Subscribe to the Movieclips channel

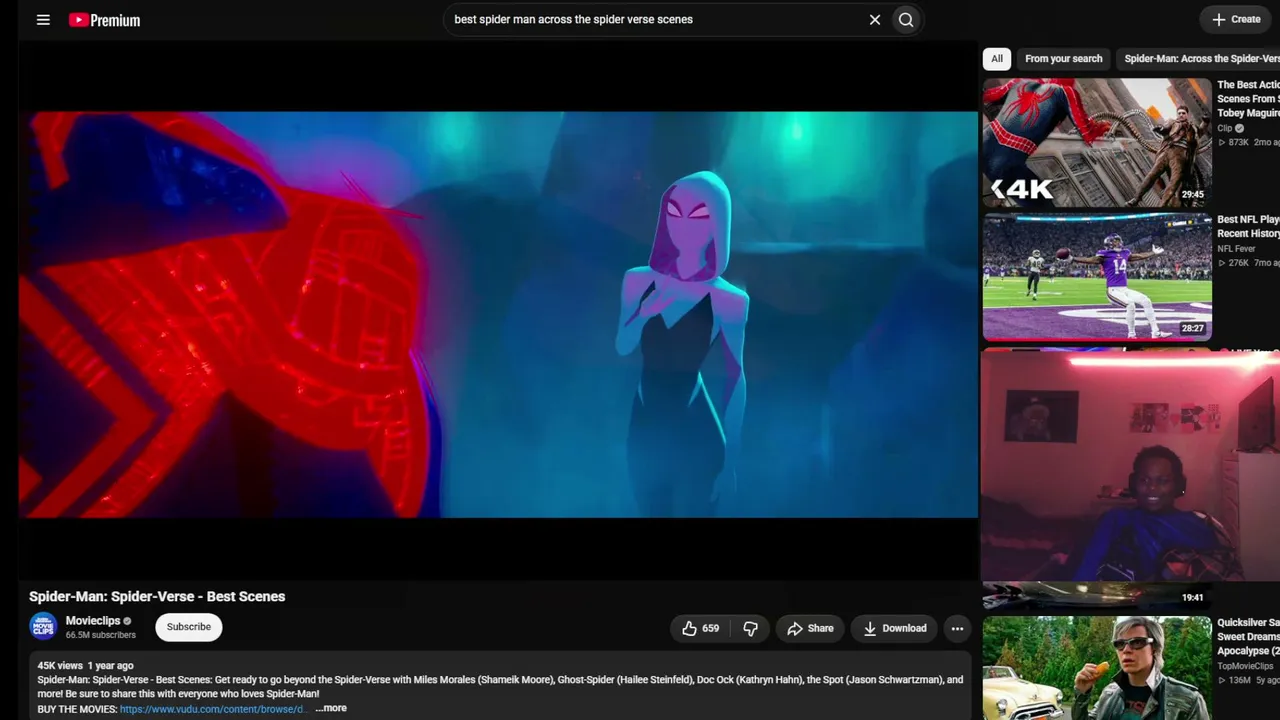(x=189, y=627)
